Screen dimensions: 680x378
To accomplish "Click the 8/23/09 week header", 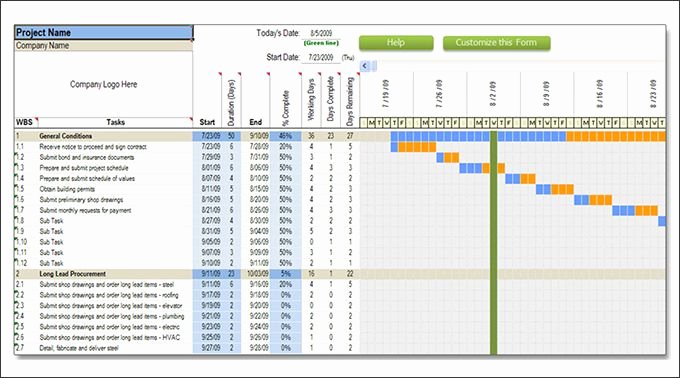I will pyautogui.click(x=653, y=94).
